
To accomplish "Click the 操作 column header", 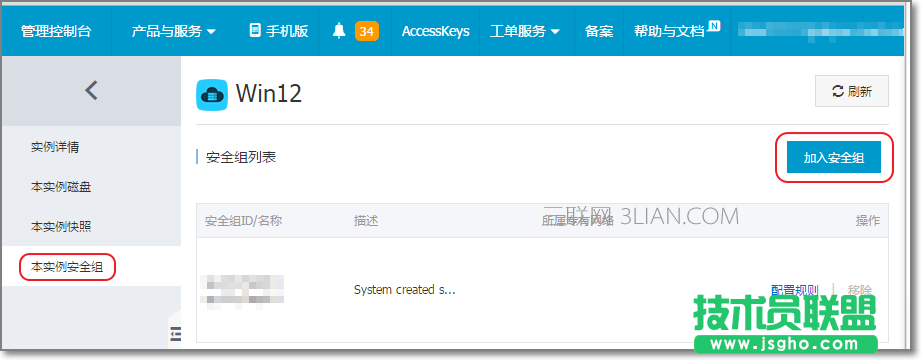I will coord(868,221).
